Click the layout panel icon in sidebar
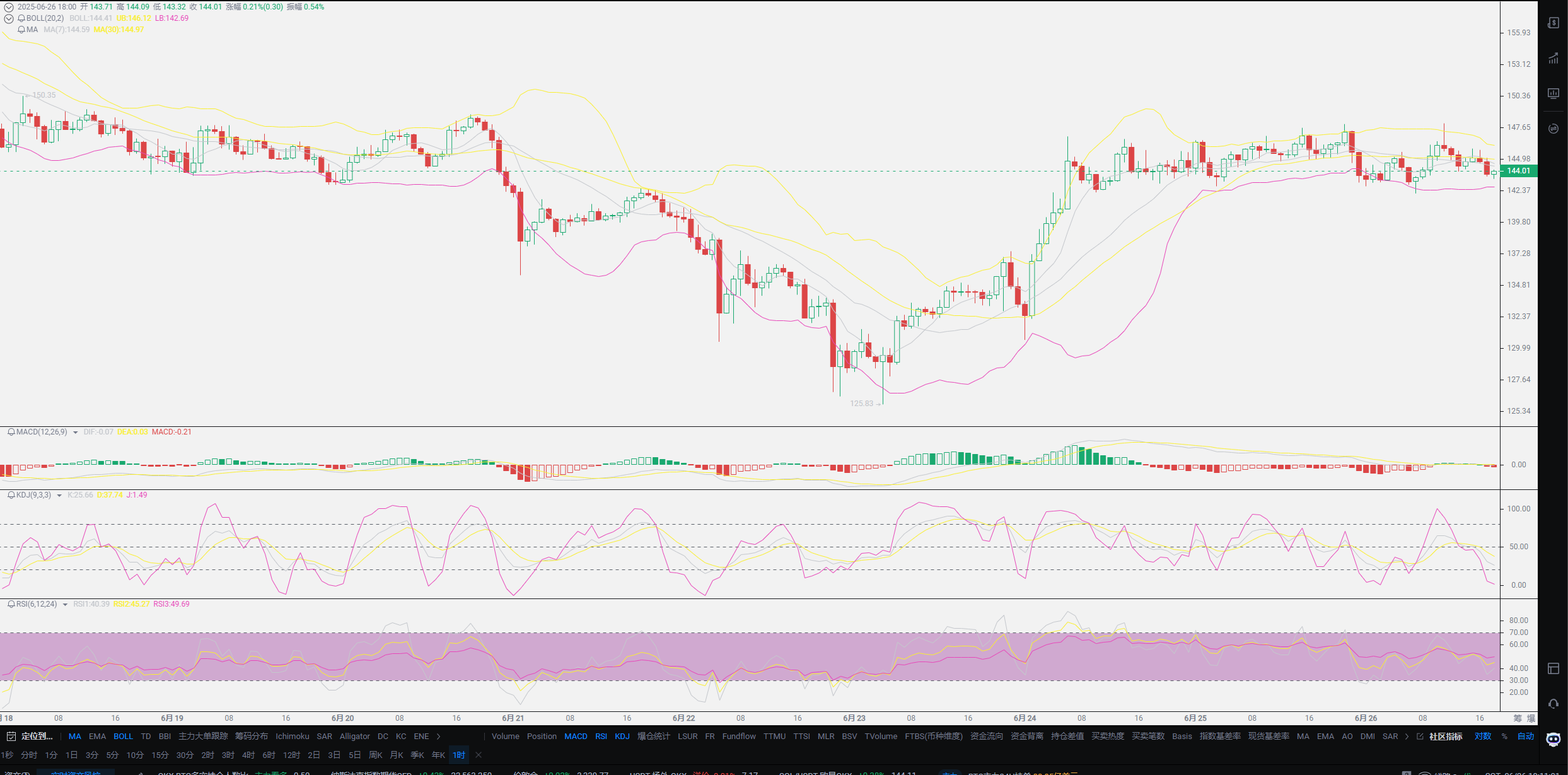Screen dimensions: 1568x775 pyautogui.click(x=1553, y=668)
